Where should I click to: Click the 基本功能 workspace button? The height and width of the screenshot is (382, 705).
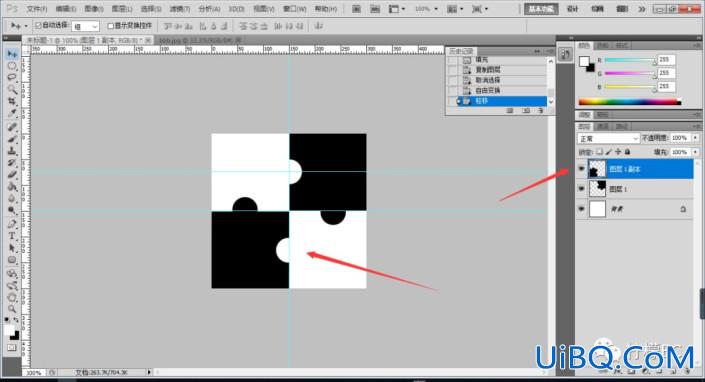(x=541, y=9)
